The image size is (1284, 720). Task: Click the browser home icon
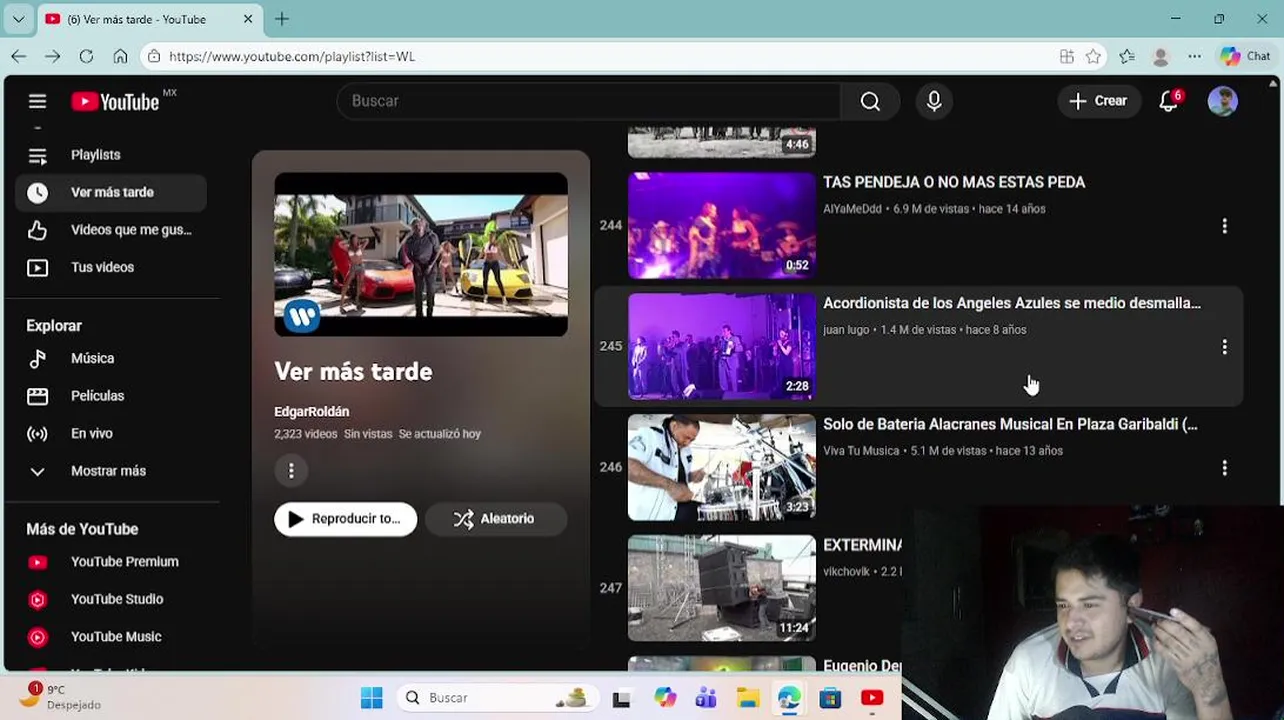120,57
